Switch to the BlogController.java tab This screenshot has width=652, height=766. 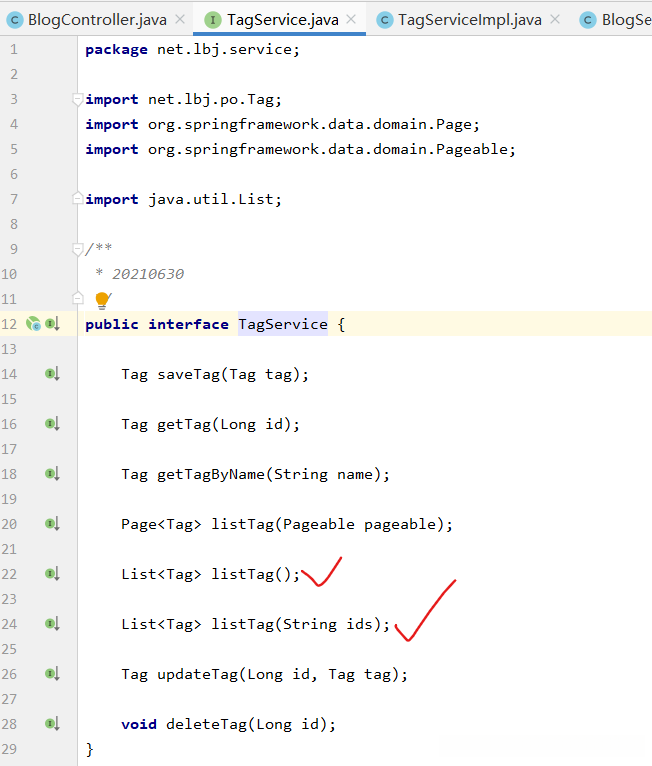coord(97,20)
